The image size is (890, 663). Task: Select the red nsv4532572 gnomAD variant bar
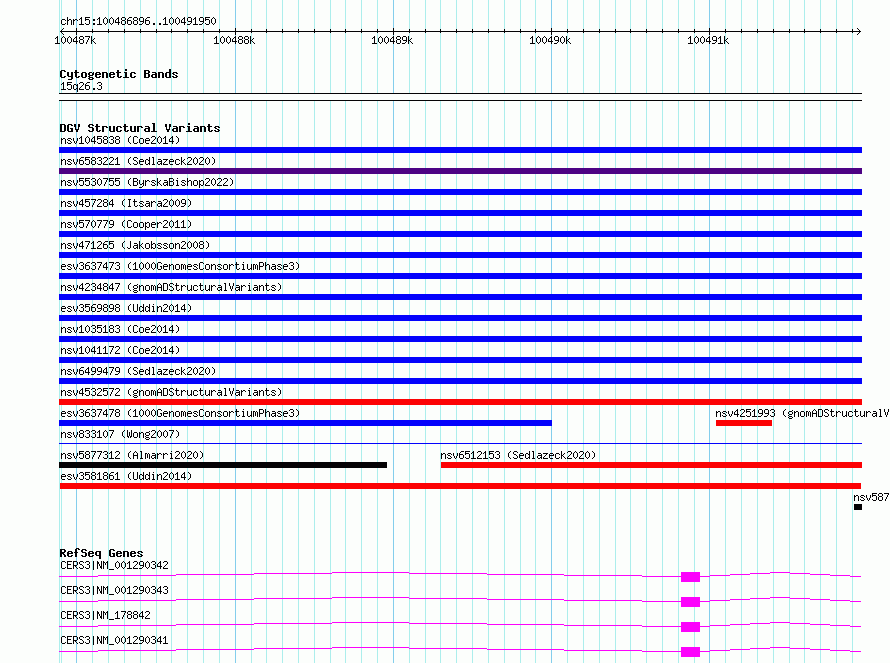point(460,402)
